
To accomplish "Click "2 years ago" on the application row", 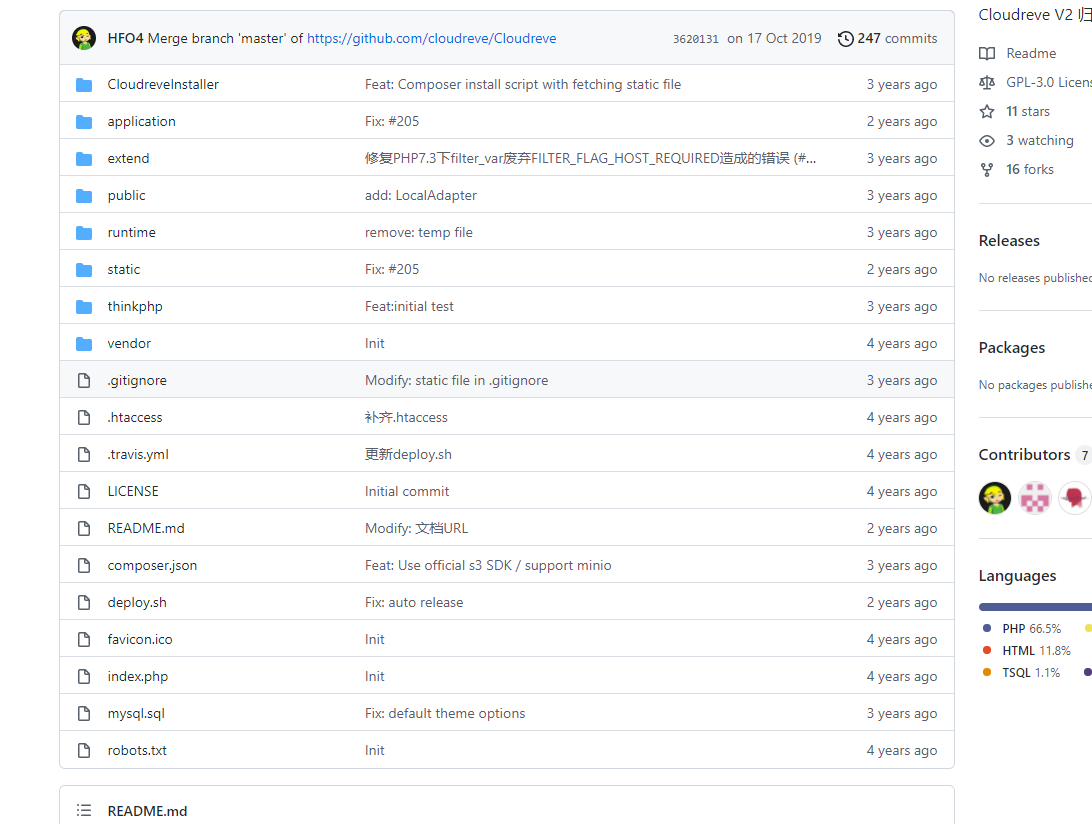I will coord(901,121).
